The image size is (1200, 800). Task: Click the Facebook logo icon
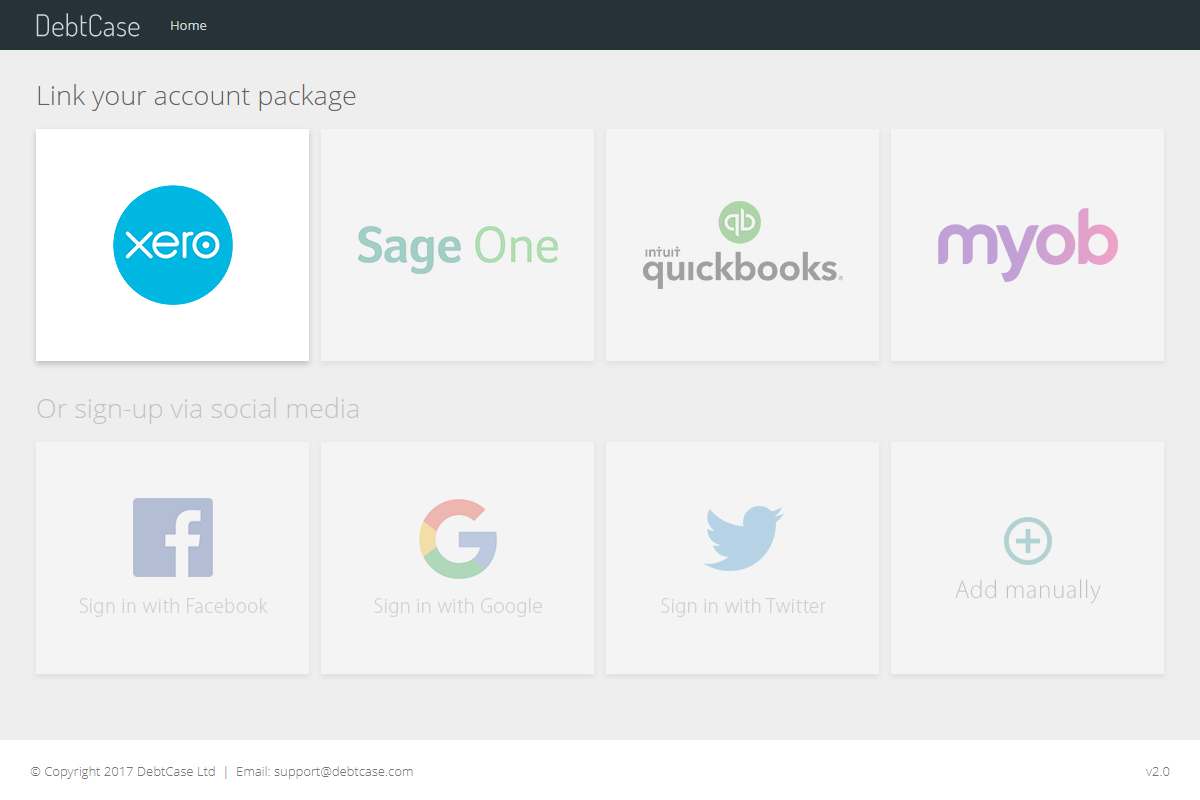click(x=173, y=538)
